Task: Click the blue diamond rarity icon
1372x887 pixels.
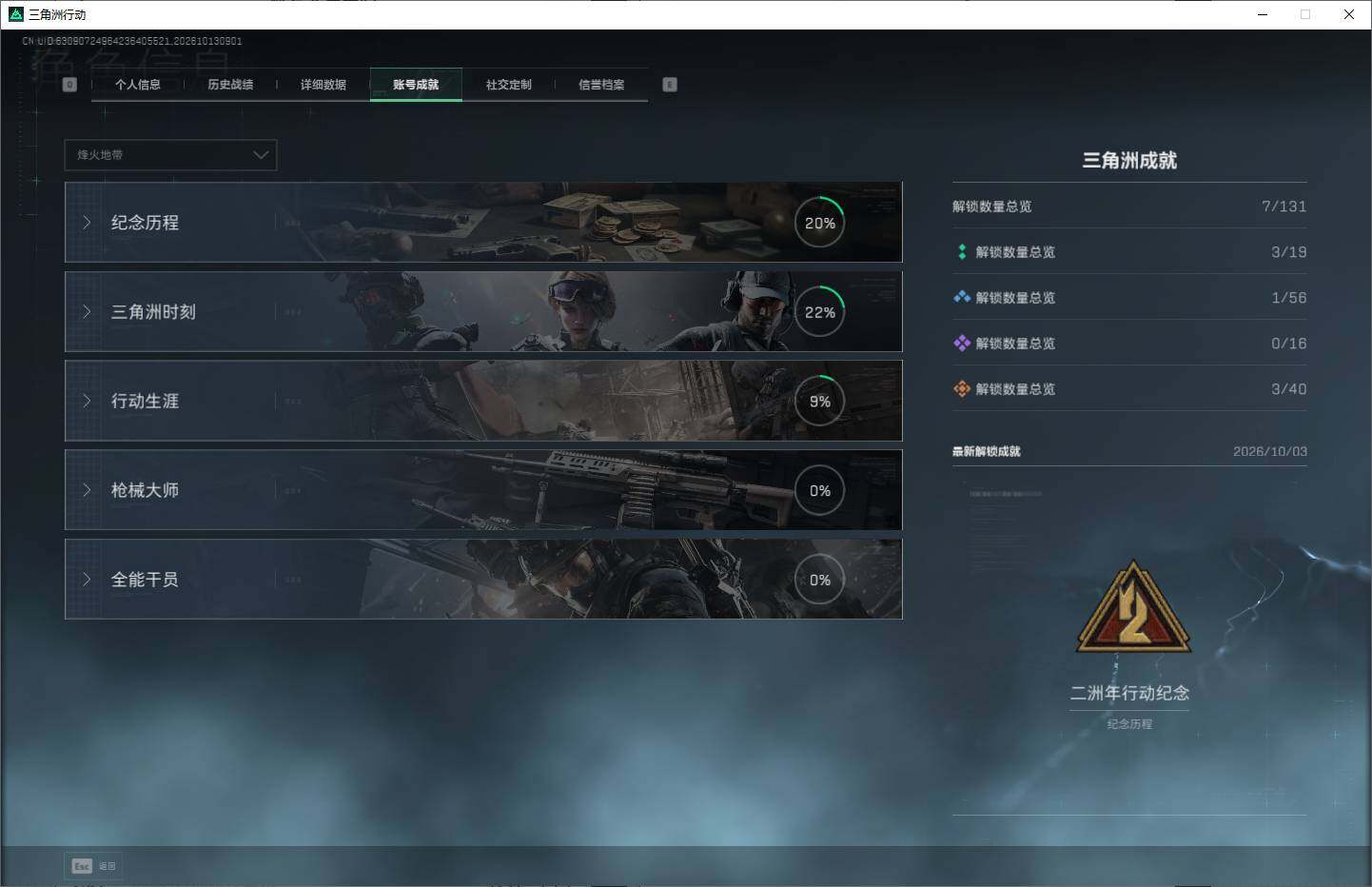Action: click(962, 297)
